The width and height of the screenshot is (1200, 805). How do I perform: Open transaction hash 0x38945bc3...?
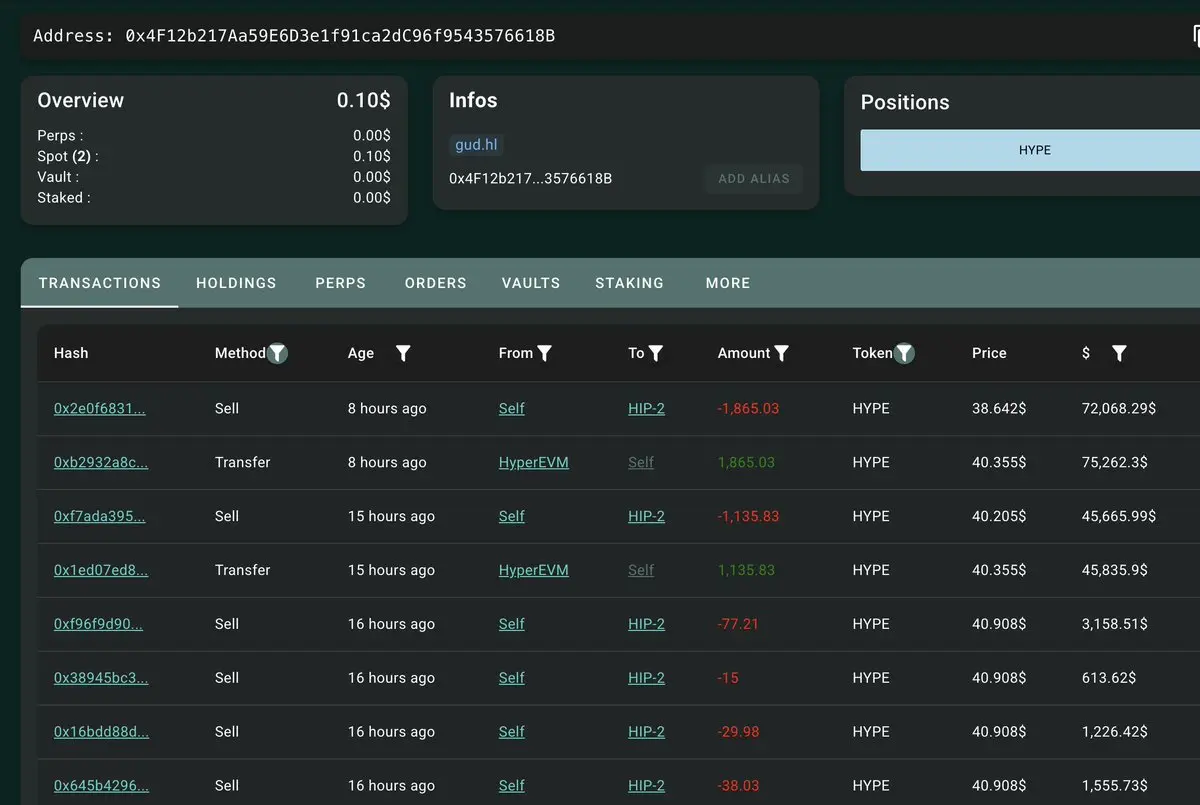(x=101, y=678)
